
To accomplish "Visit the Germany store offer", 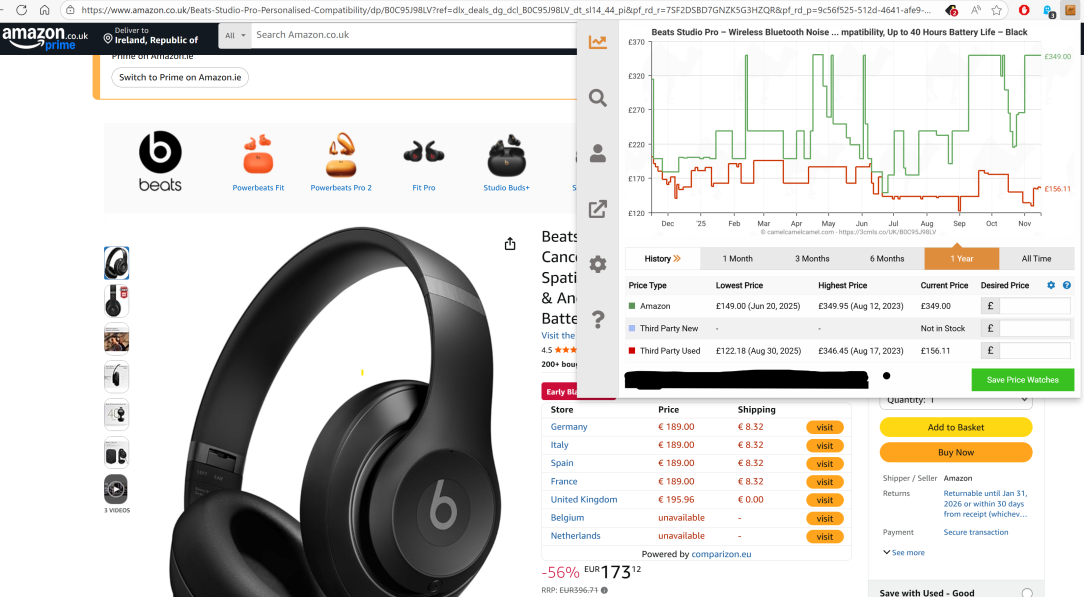I will [825, 427].
